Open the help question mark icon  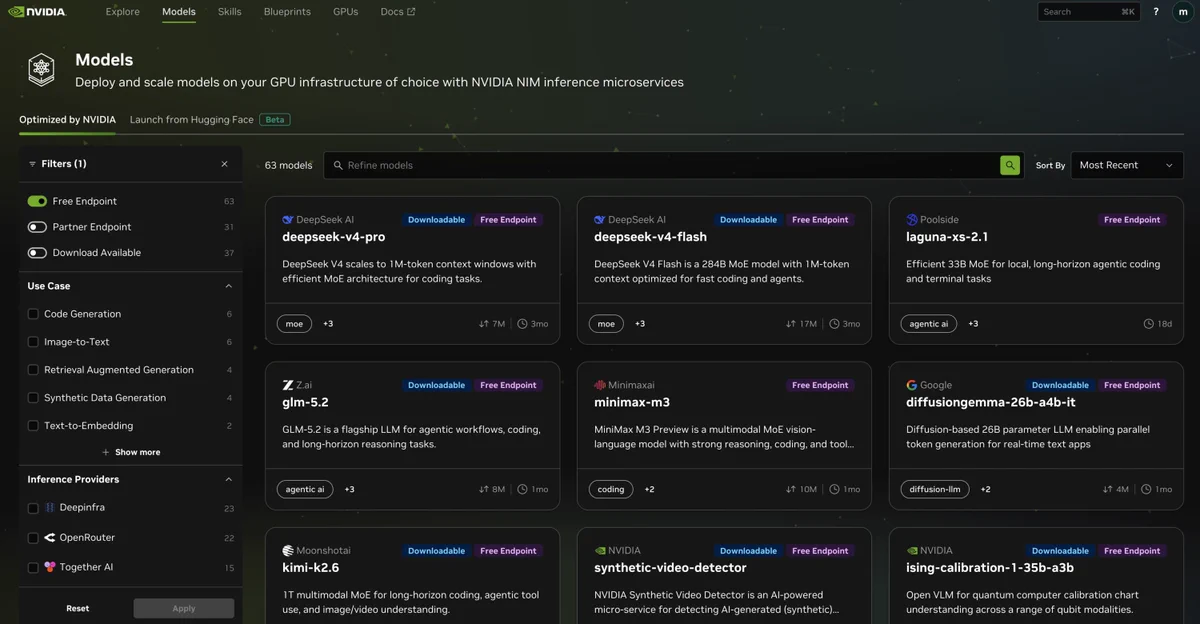click(1156, 12)
